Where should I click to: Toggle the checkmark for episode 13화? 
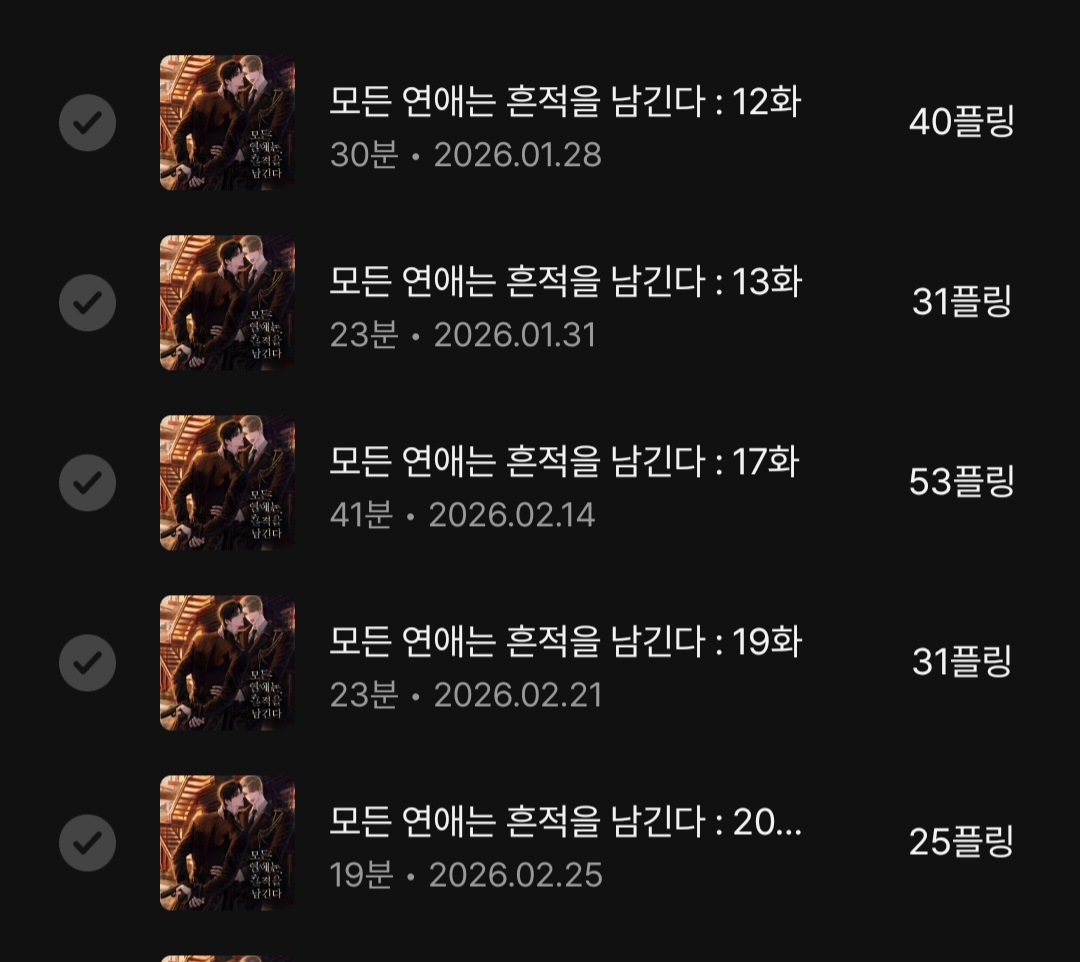click(87, 303)
